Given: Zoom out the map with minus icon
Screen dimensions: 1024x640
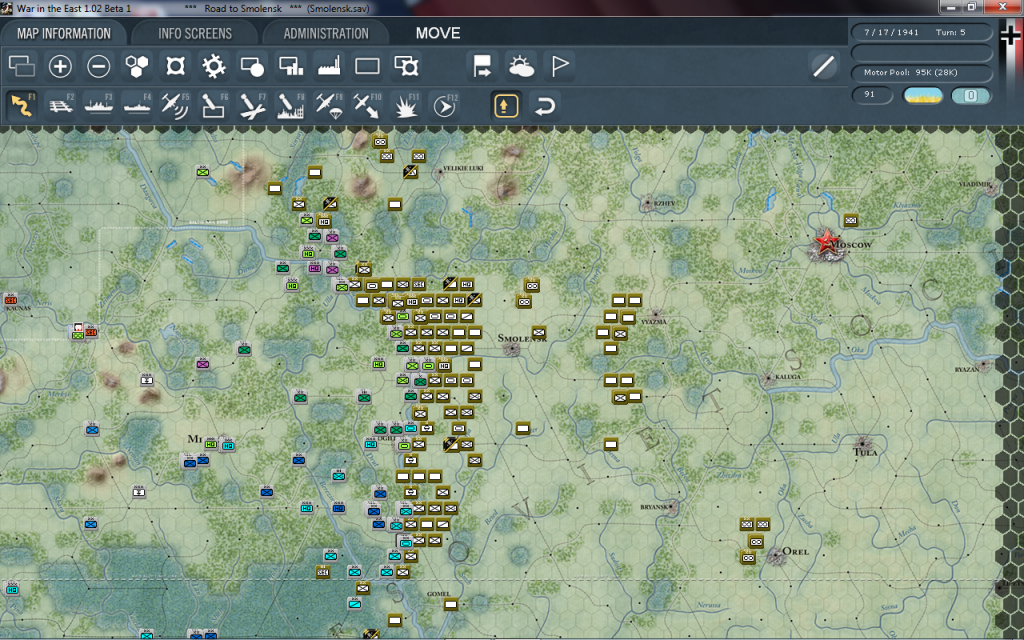Looking at the screenshot, I should tap(98, 67).
